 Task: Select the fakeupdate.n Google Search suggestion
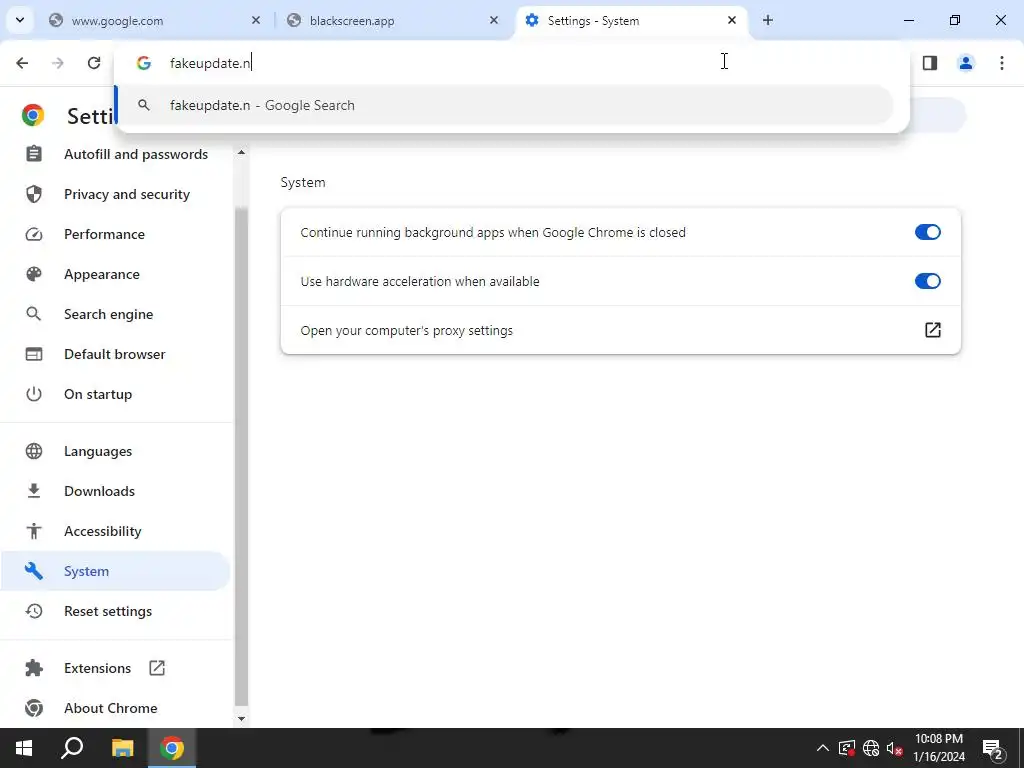click(504, 105)
